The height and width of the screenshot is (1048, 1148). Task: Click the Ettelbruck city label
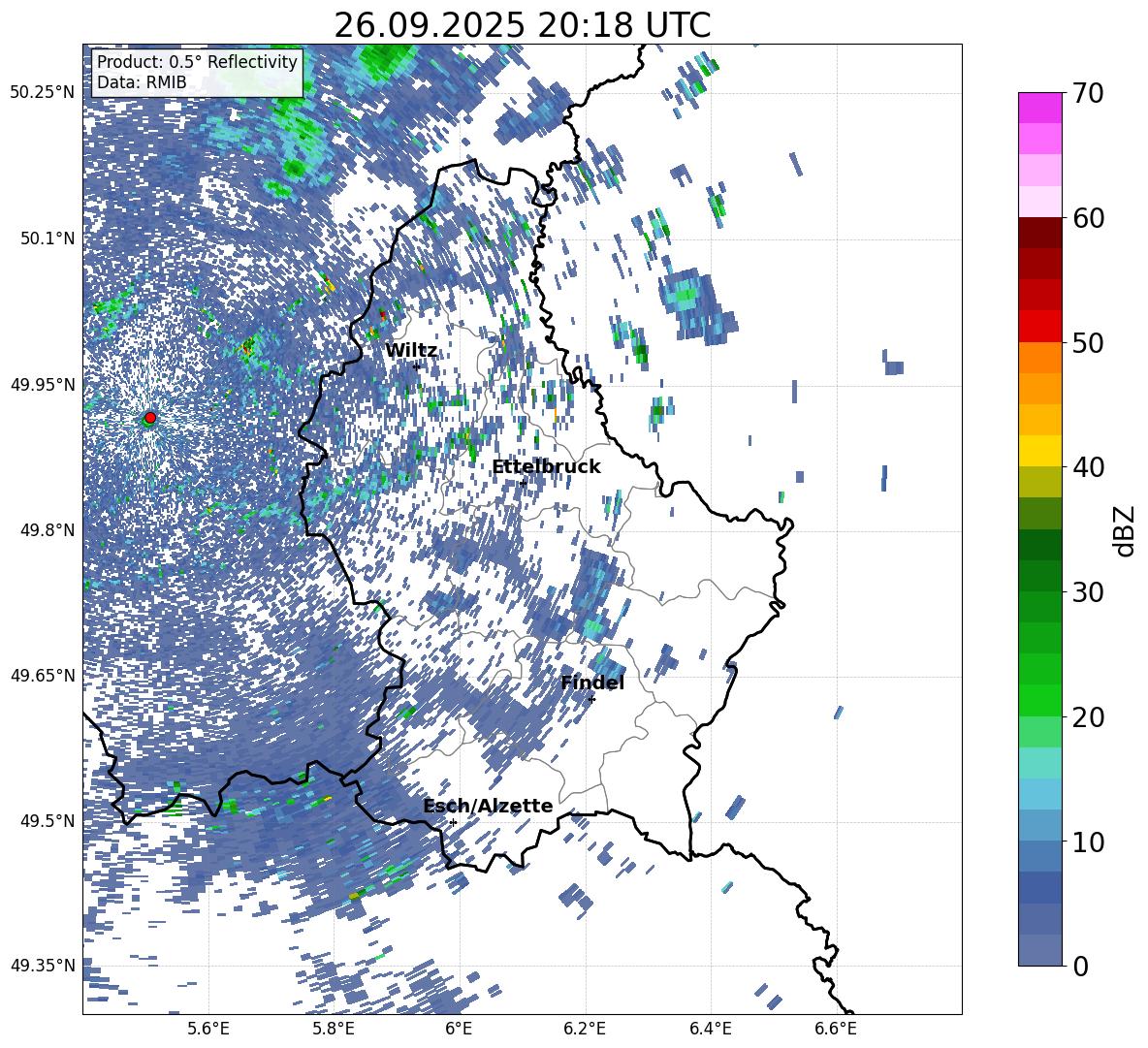click(x=546, y=467)
